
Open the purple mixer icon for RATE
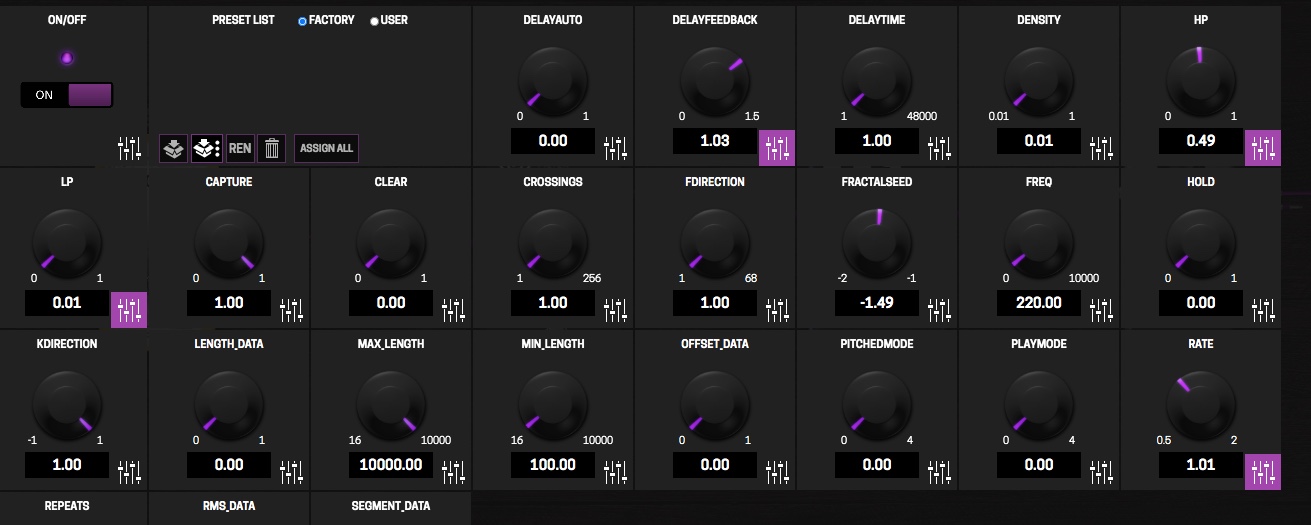[x=1263, y=471]
